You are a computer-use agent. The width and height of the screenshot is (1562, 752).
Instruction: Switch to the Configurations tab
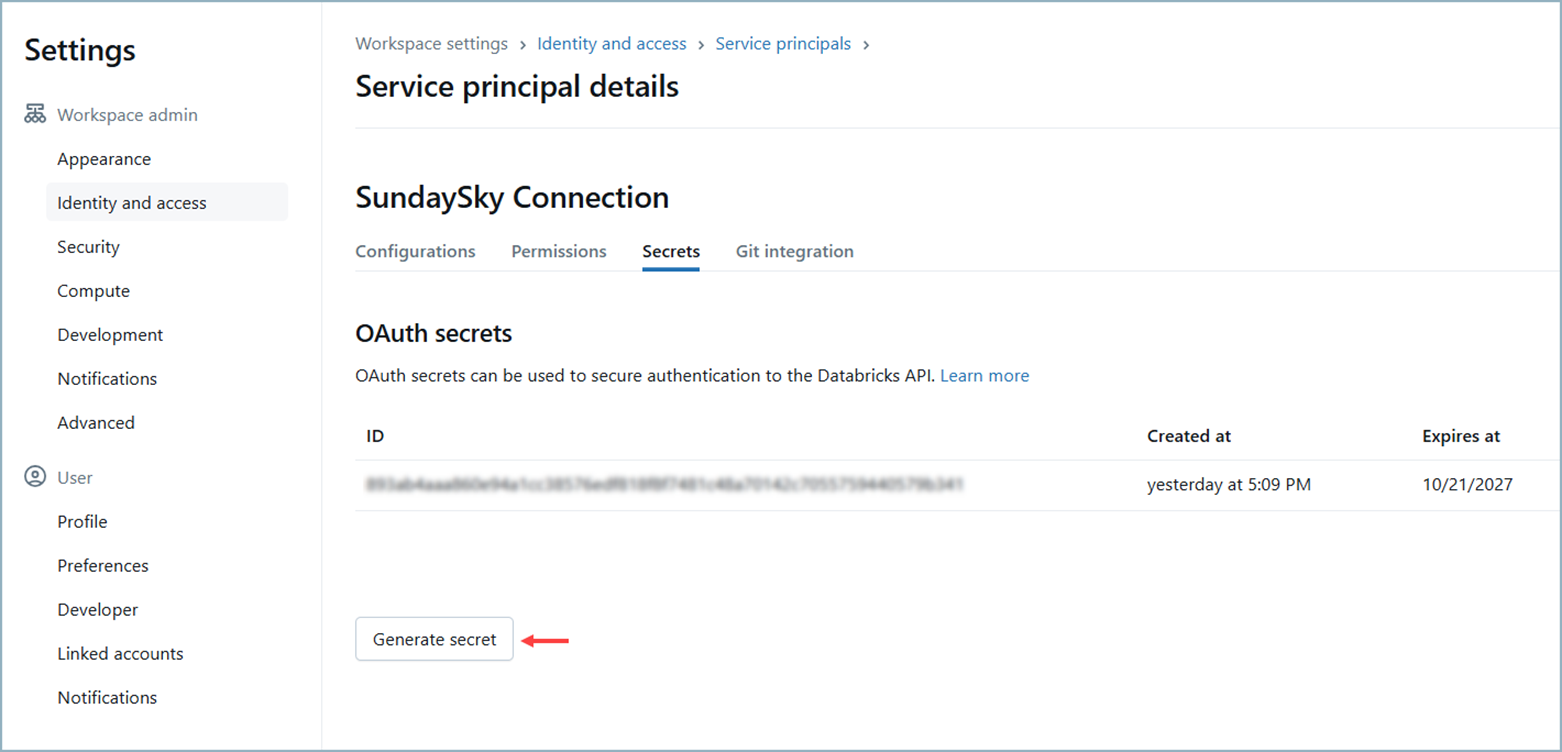point(415,251)
